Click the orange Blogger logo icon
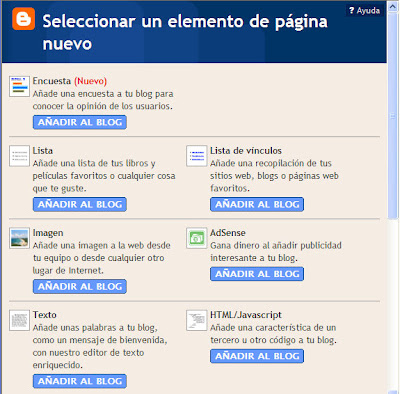The image size is (400, 394). coord(24,19)
